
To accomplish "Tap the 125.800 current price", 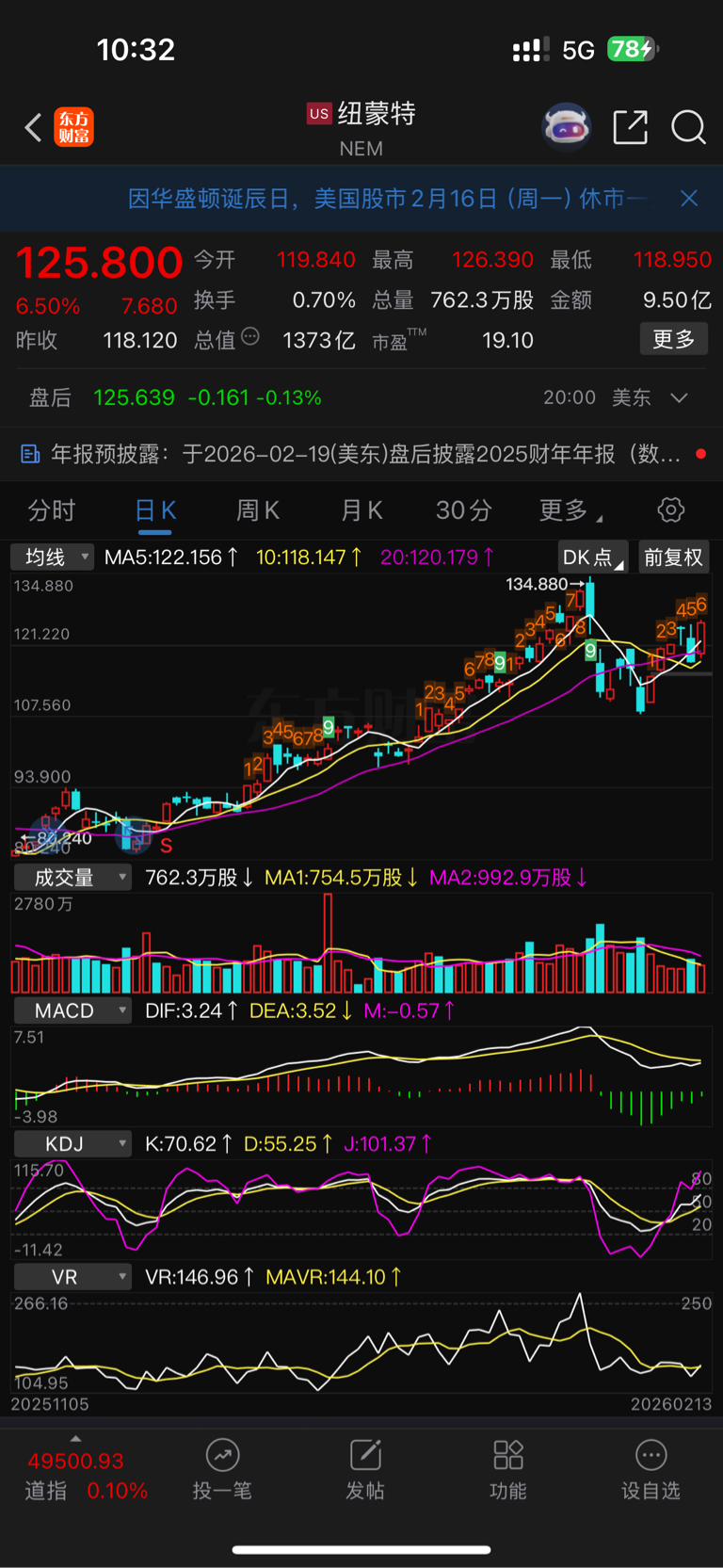I will pos(99,262).
